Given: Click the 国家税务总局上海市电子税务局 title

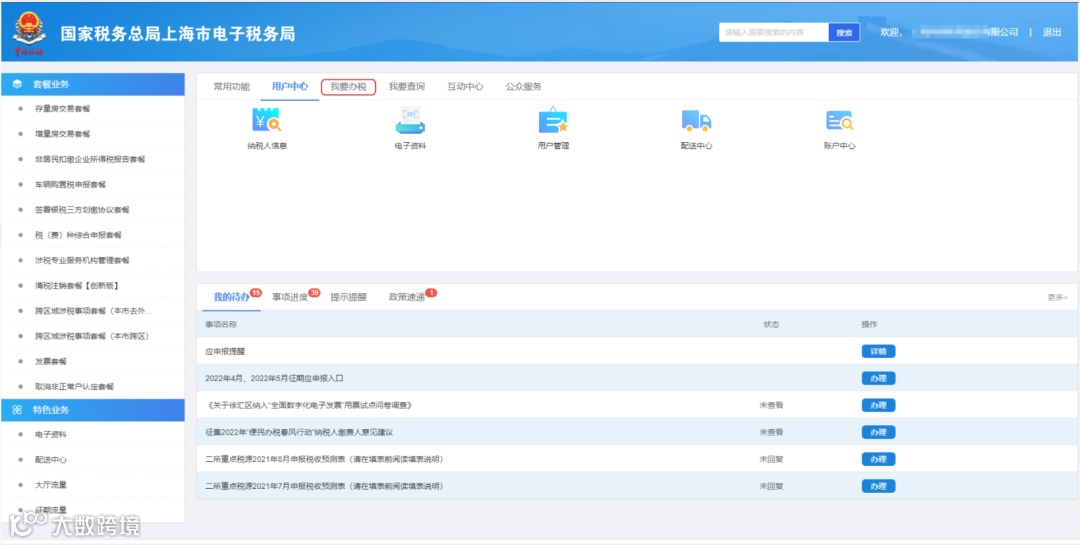Looking at the screenshot, I should [178, 34].
